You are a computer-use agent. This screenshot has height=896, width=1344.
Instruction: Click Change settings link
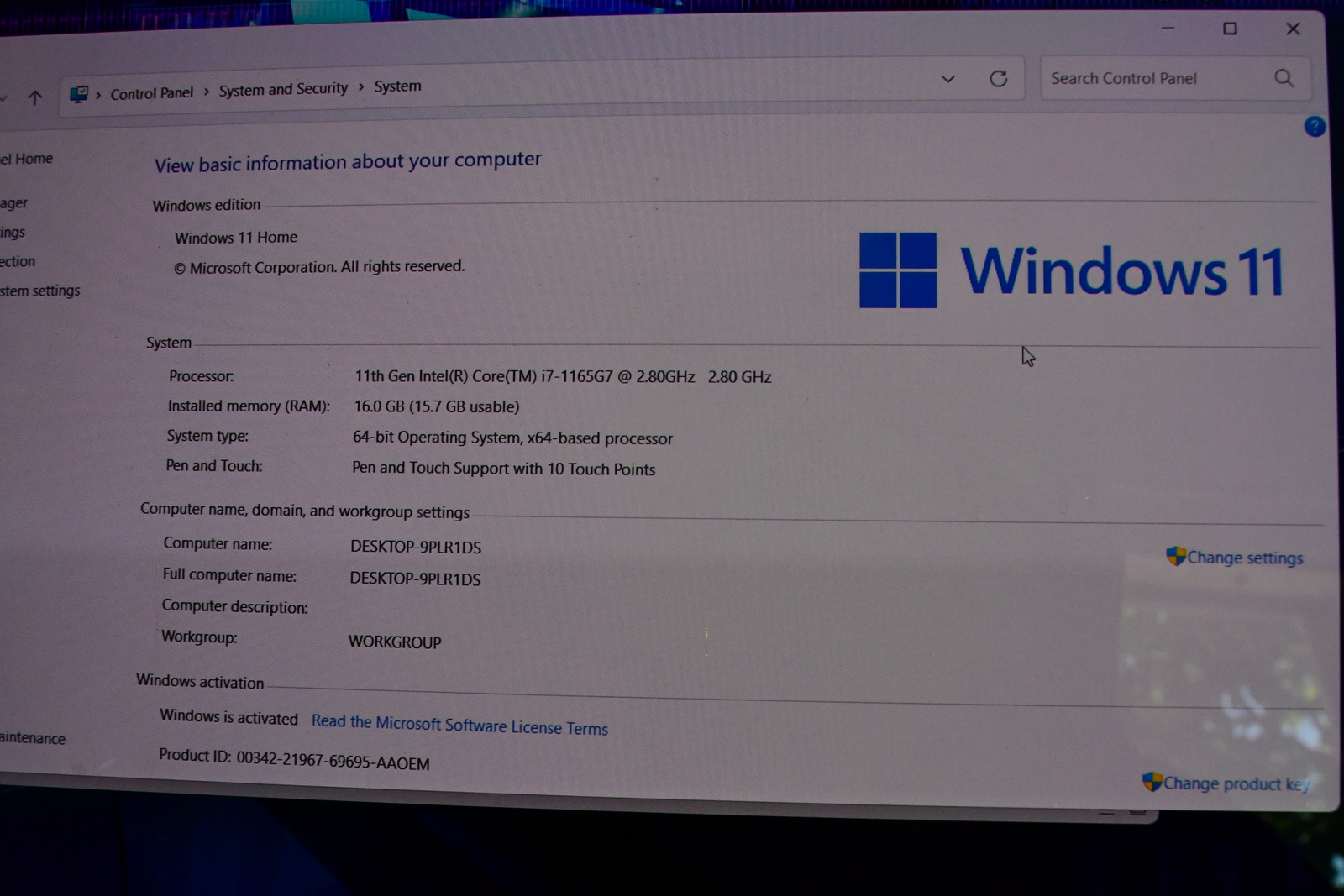click(1244, 558)
